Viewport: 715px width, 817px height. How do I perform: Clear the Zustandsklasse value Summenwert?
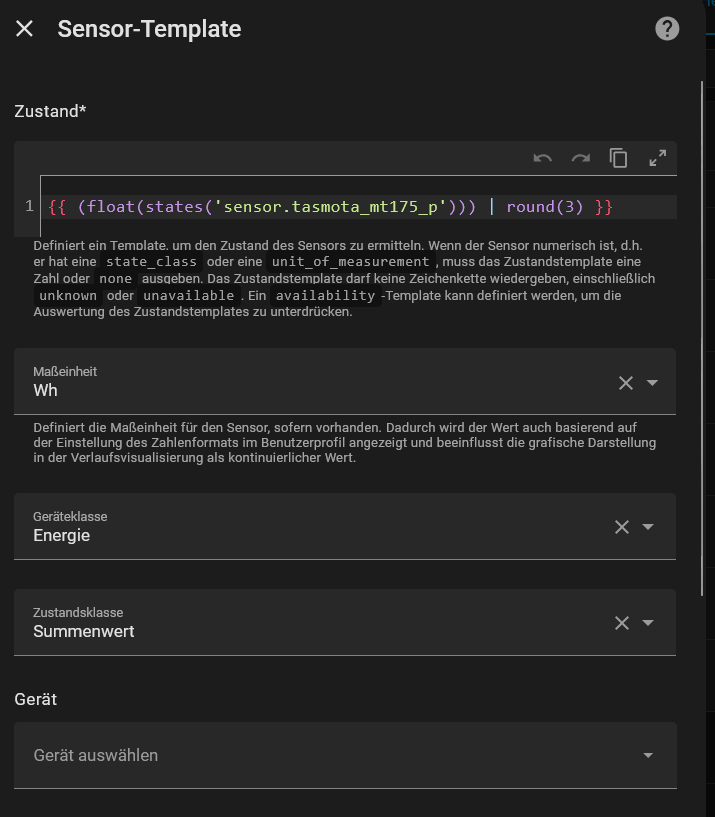tap(622, 623)
